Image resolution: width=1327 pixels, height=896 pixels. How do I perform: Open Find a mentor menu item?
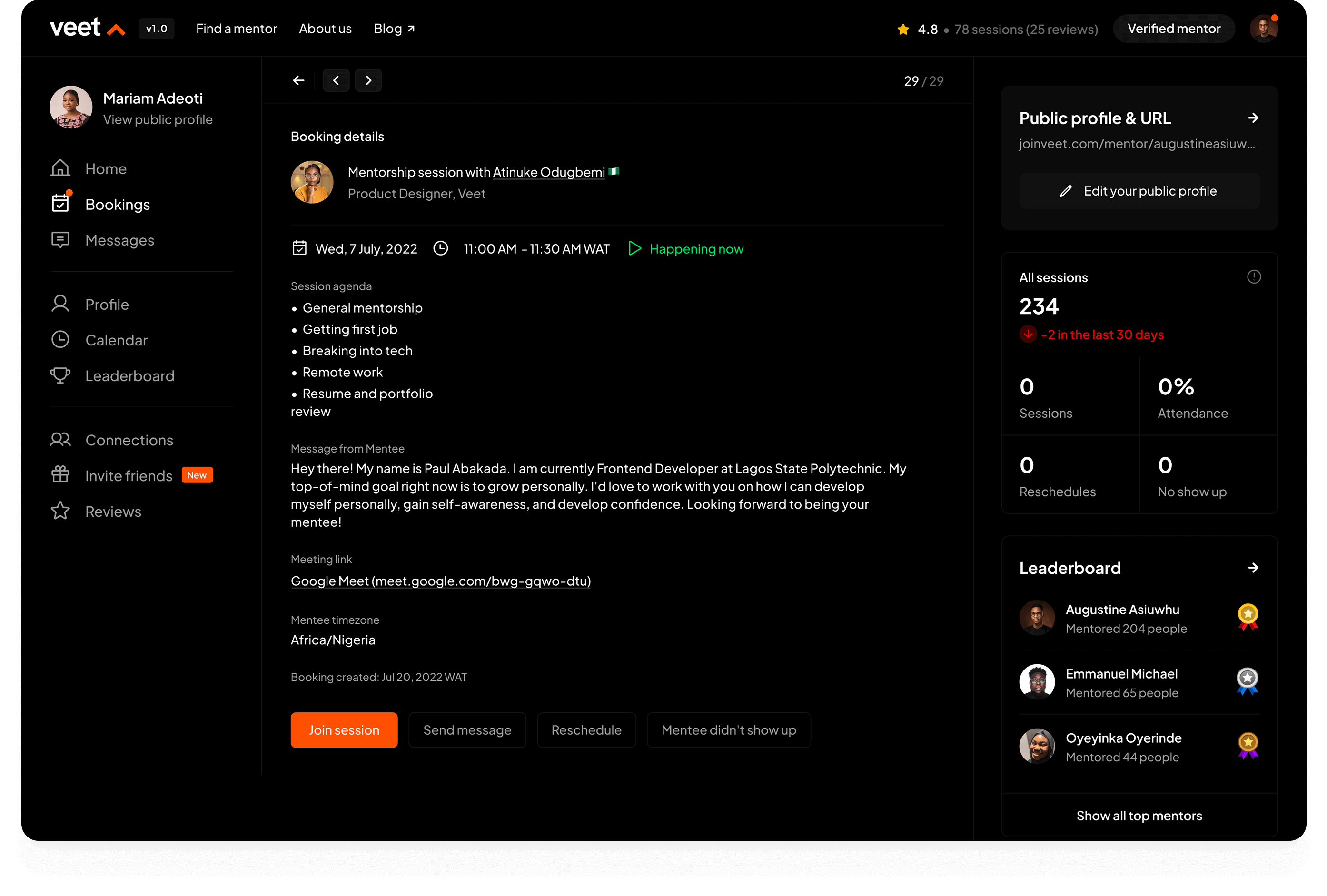(x=237, y=29)
